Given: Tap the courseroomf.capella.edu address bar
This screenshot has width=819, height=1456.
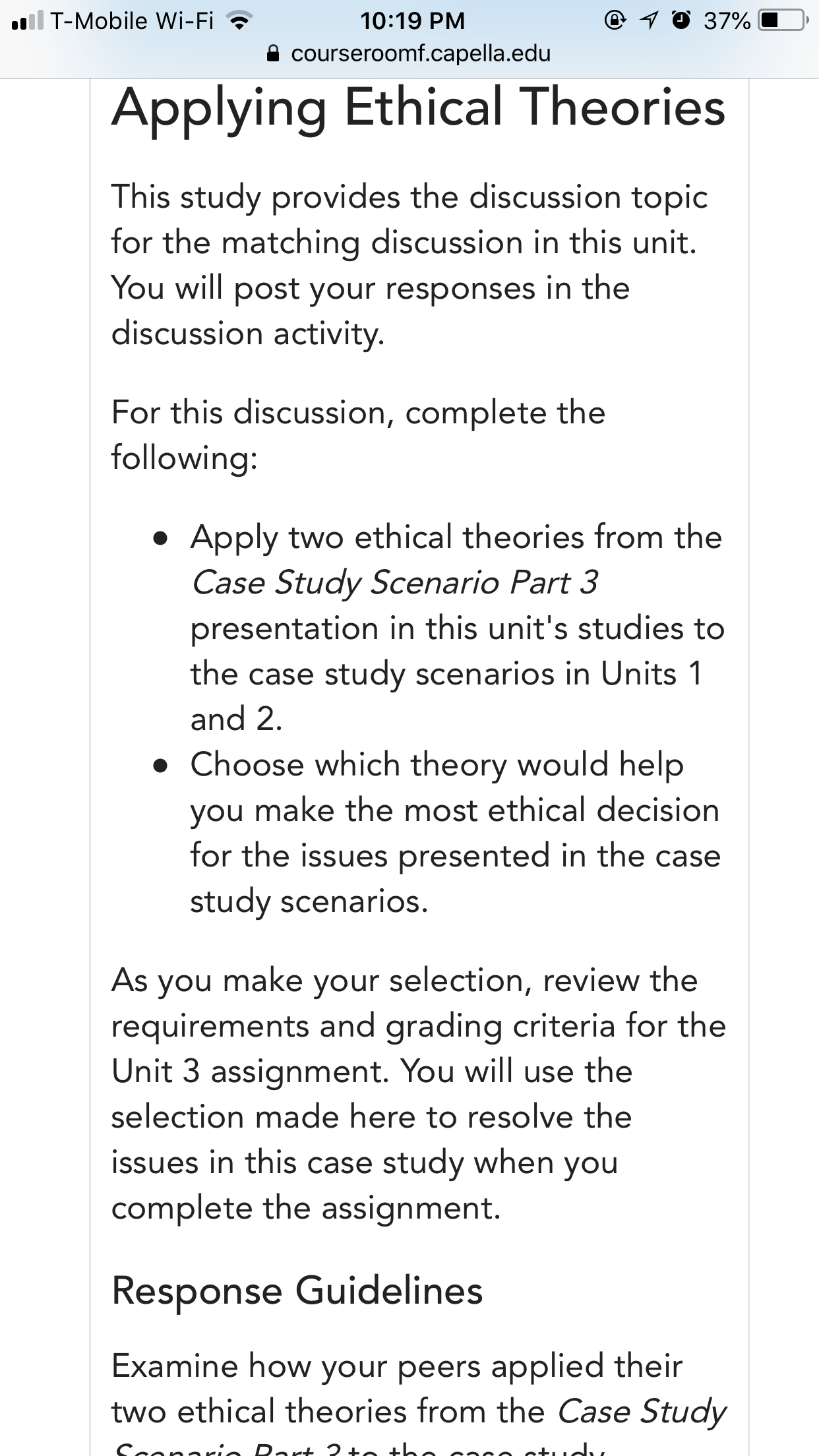Looking at the screenshot, I should (409, 53).
